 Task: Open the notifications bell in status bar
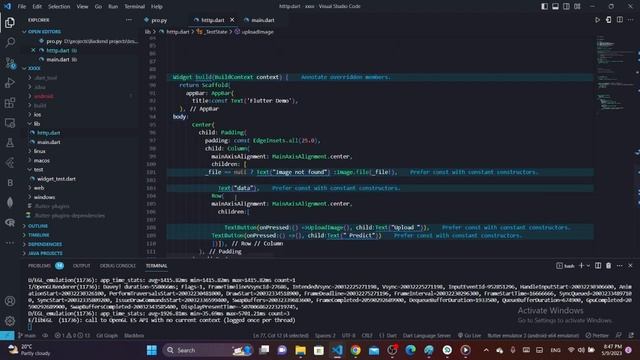(x=631, y=336)
